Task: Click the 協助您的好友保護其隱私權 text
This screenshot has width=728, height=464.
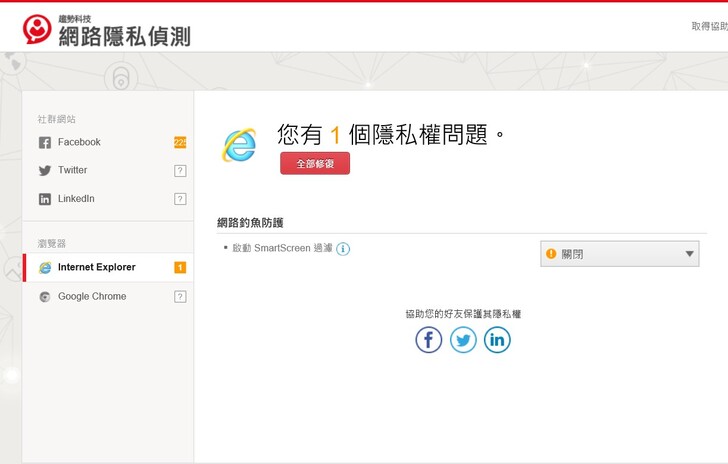Action: point(463,314)
